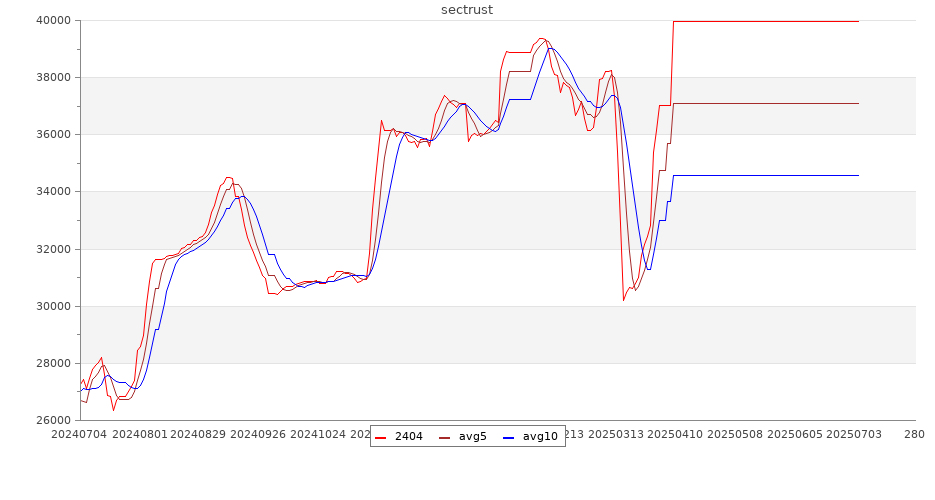Click the 20250703 date on x-axis
935x500 pixels.
tap(853, 435)
